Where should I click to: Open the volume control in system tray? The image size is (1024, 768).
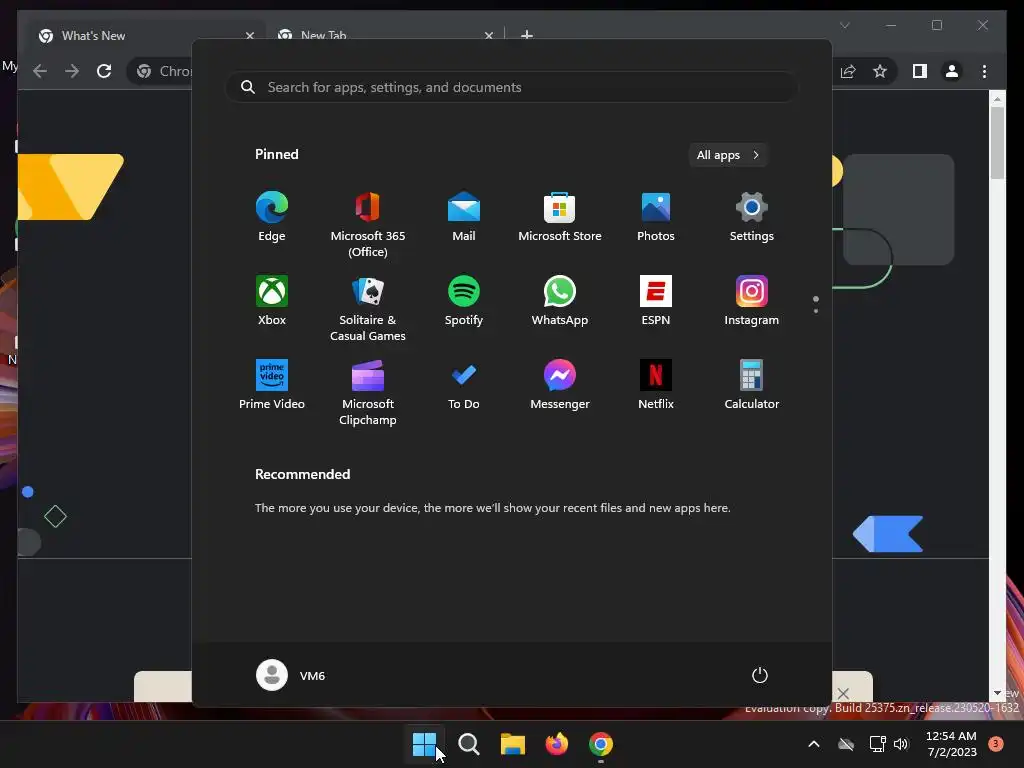[x=901, y=744]
